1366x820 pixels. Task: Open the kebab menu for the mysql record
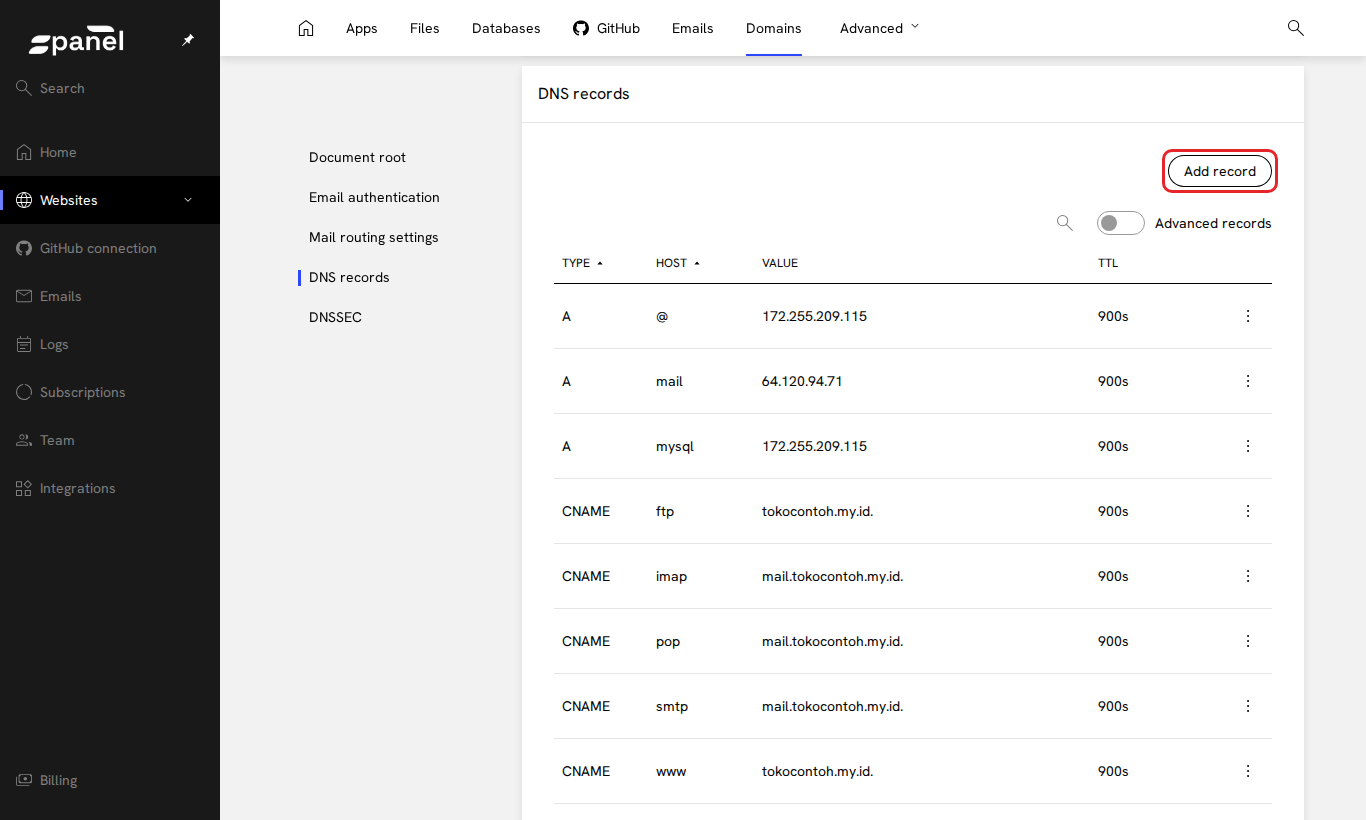1247,446
